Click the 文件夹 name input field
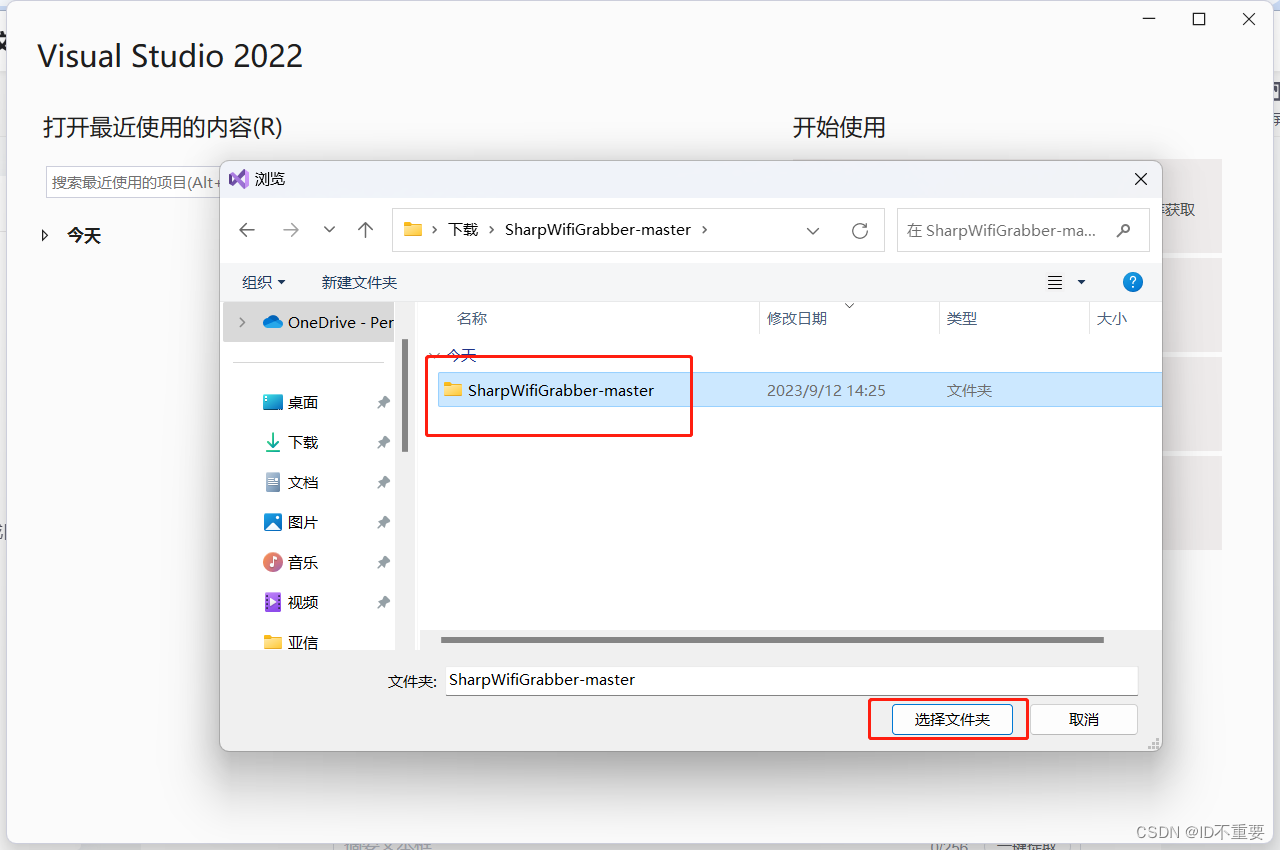 click(792, 680)
